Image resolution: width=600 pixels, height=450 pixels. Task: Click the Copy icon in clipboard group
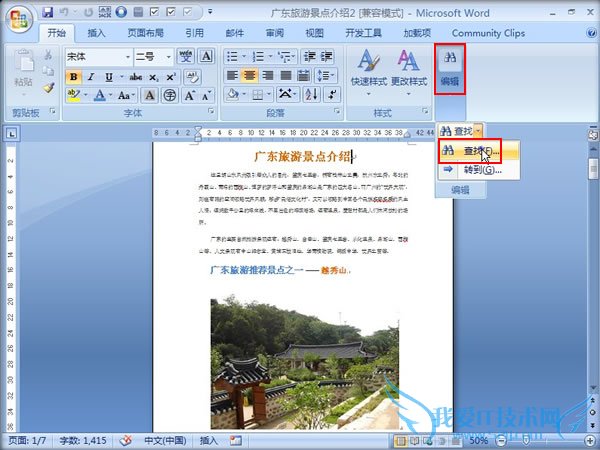(48, 71)
